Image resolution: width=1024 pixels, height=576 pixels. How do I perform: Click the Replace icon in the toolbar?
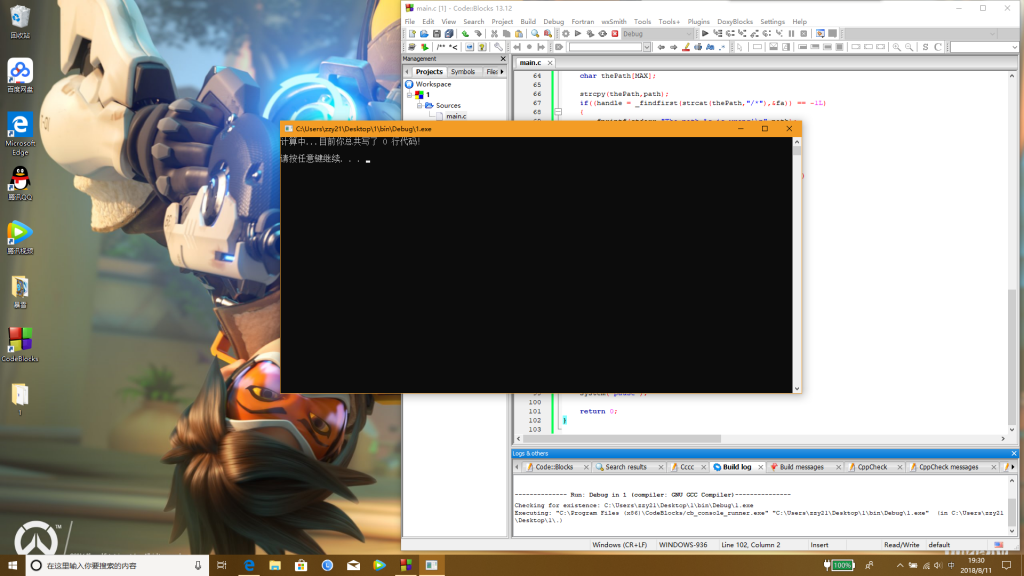(548, 34)
